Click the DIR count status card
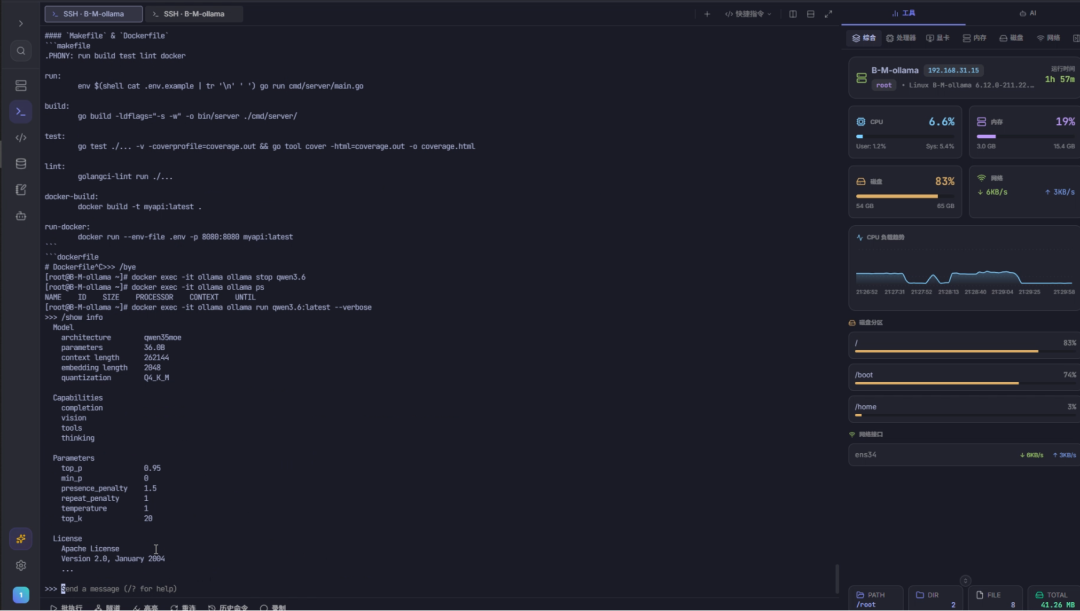This screenshot has width=1080, height=611. pos(935,599)
